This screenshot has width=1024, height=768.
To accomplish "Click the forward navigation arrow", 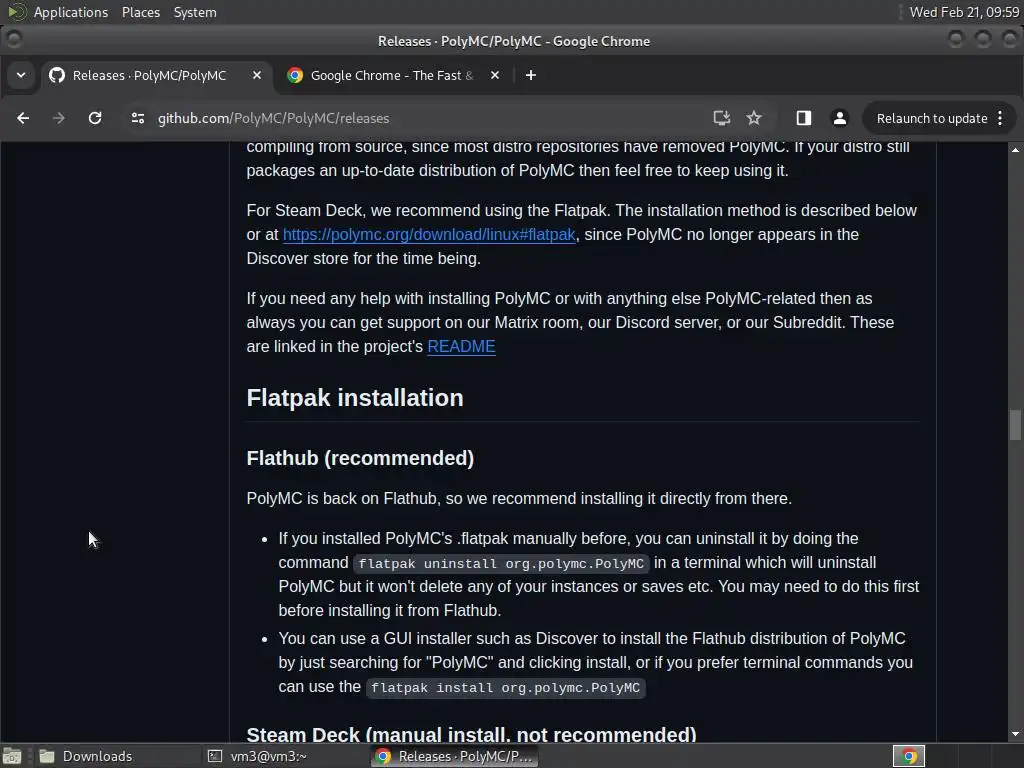I will [x=59, y=118].
